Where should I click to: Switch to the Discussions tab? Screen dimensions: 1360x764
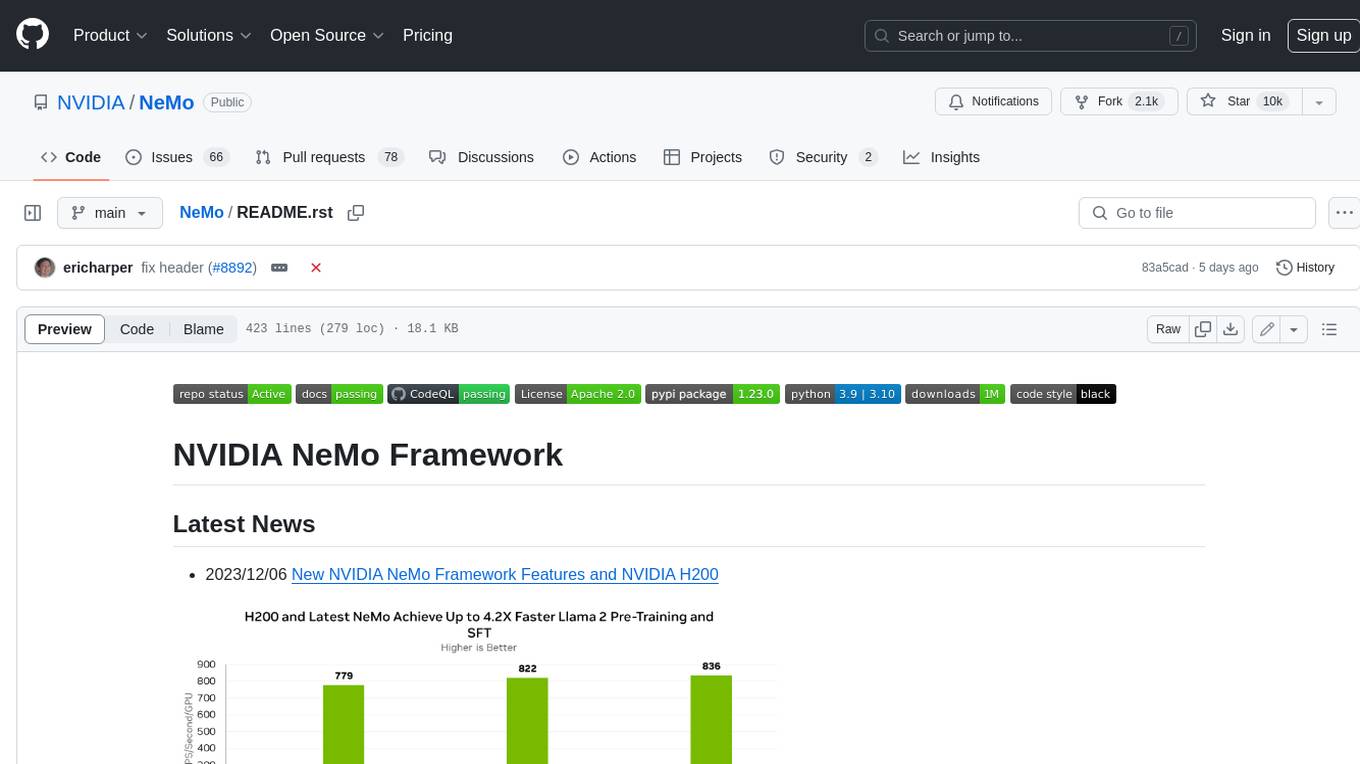481,157
